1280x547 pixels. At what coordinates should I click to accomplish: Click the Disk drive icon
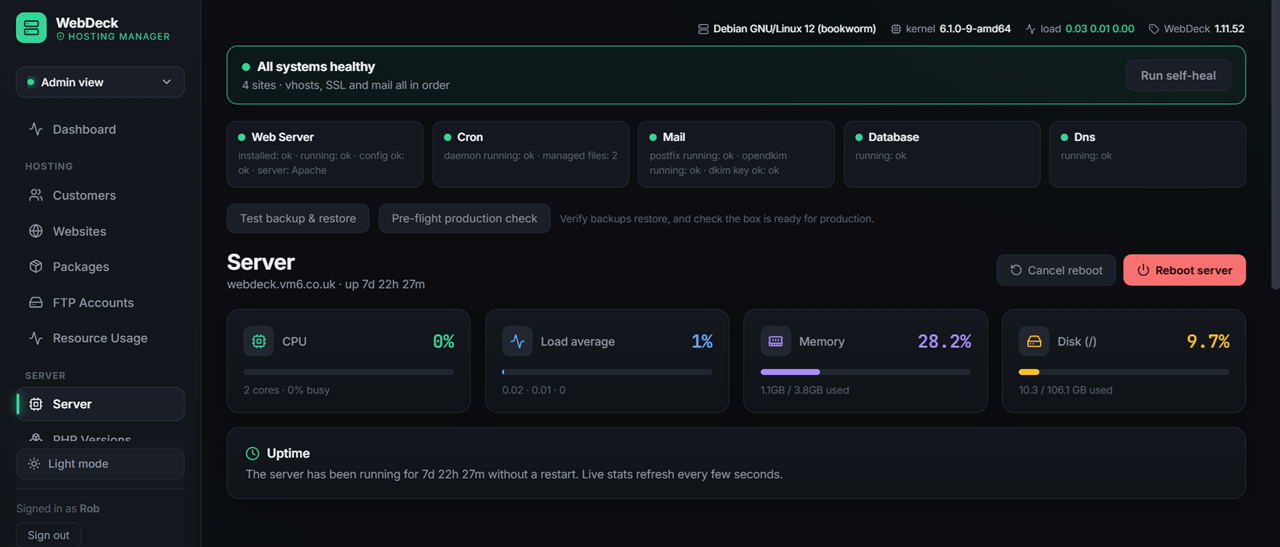click(1034, 341)
